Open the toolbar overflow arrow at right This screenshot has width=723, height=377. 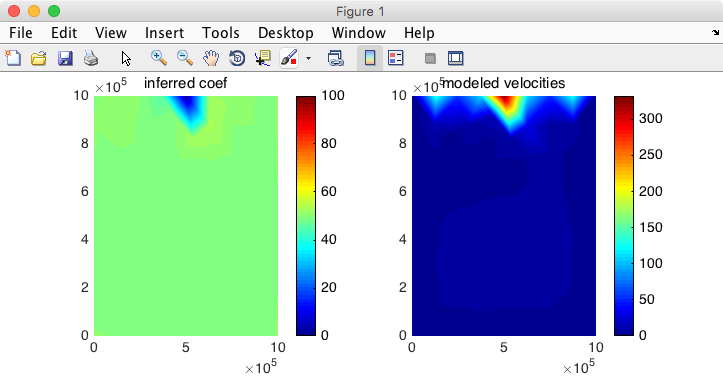[x=715, y=32]
